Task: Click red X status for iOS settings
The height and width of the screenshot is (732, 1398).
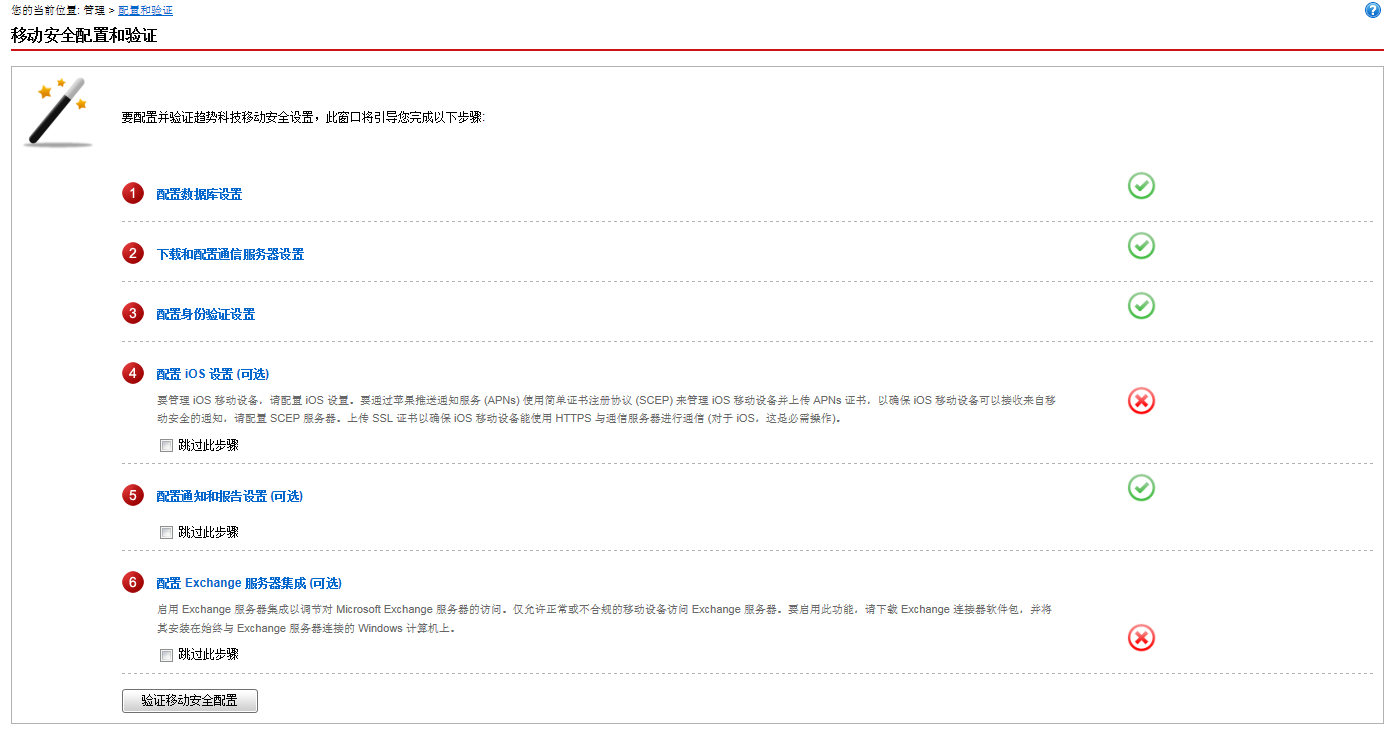Action: point(1141,401)
